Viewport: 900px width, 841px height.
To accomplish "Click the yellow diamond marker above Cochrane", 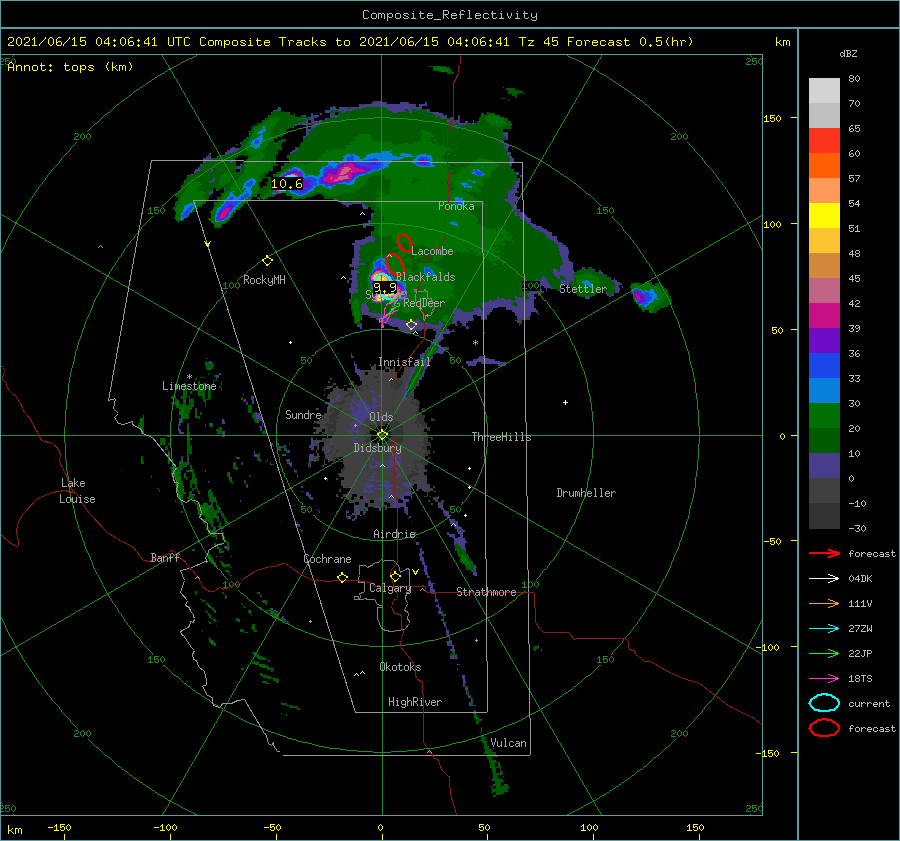I will 343,577.
